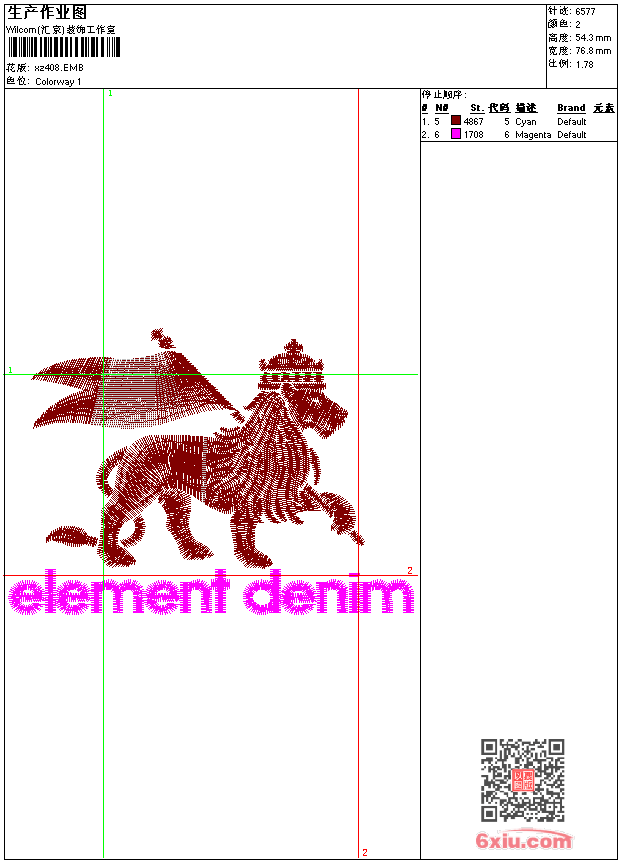The height and width of the screenshot is (860, 620).
Task: Click the 停止顺序 heading
Action: [x=444, y=95]
